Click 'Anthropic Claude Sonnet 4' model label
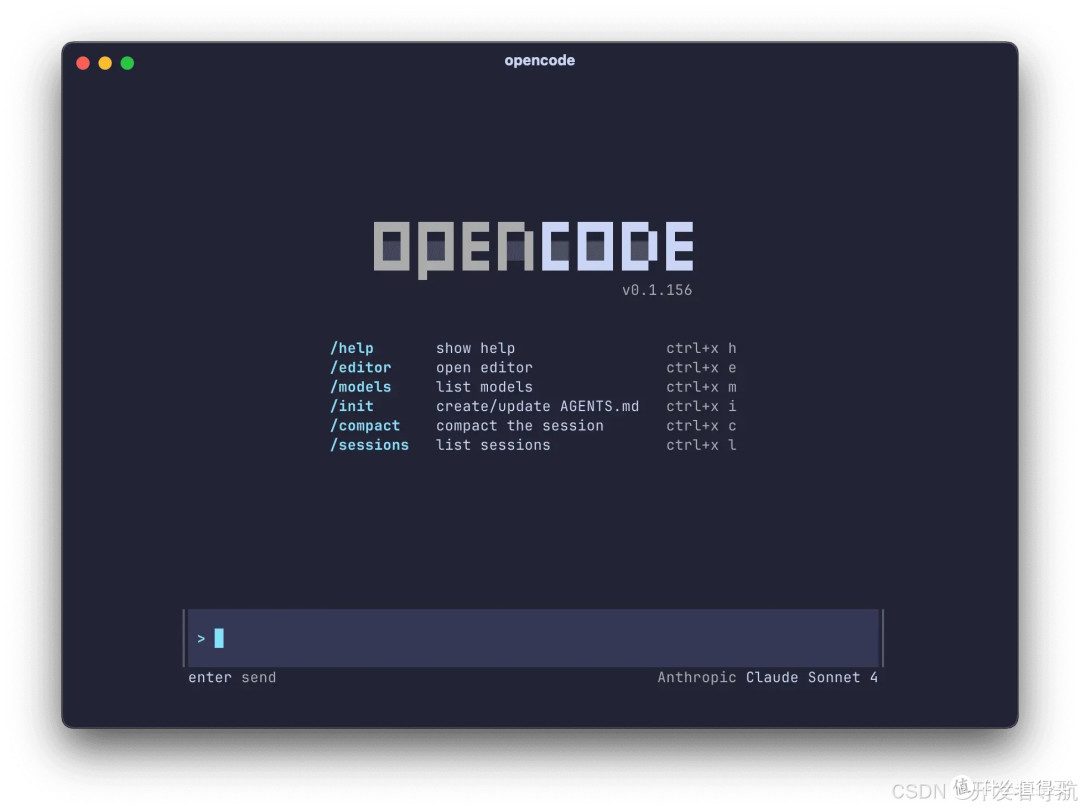The height and width of the screenshot is (810, 1080). tap(767, 678)
